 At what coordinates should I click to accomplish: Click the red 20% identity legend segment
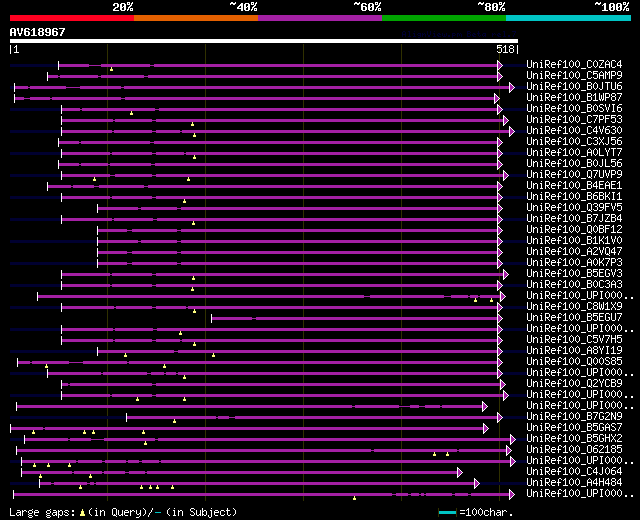click(x=72, y=18)
